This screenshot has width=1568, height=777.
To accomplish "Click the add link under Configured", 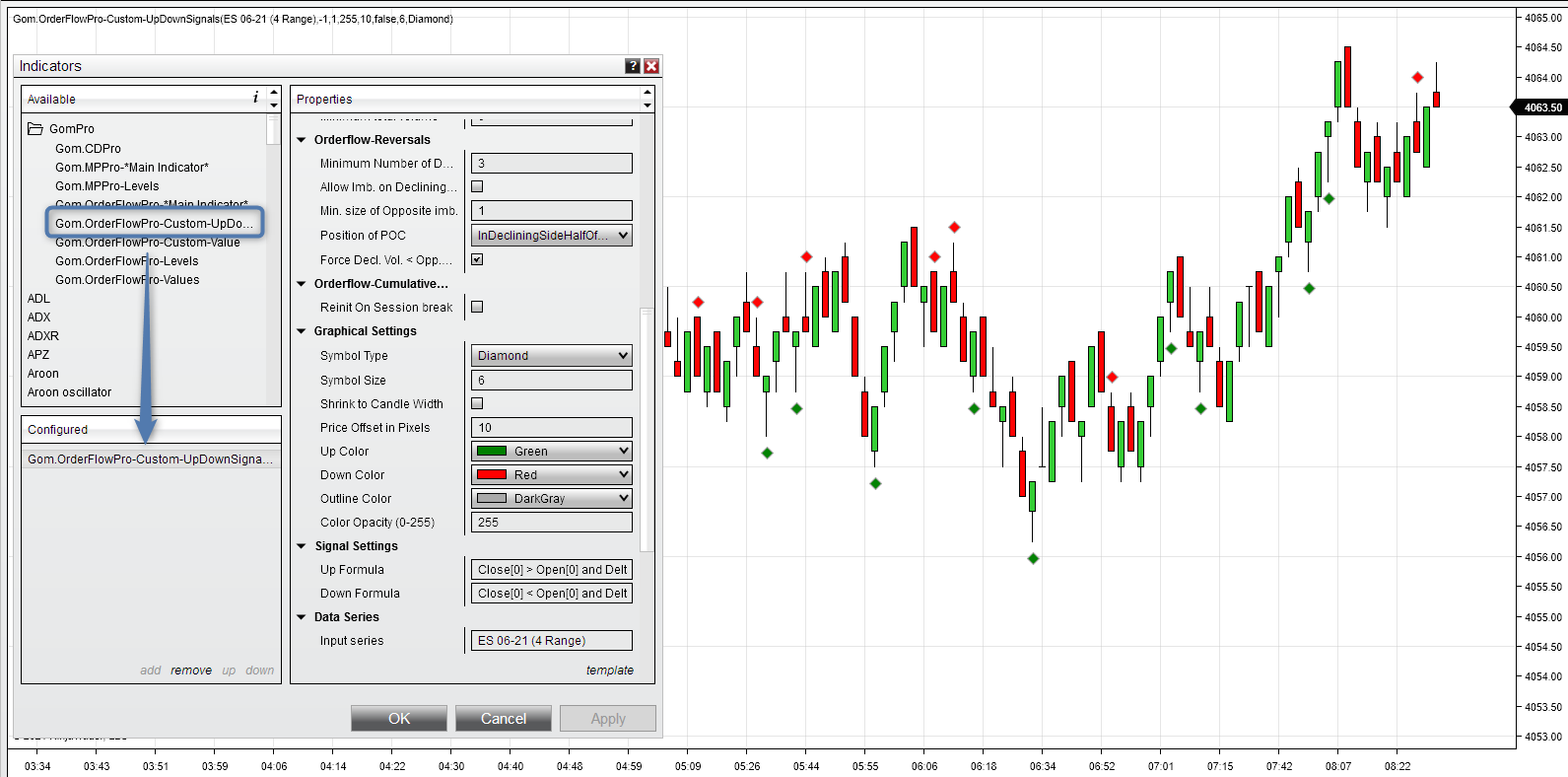I will coord(150,671).
